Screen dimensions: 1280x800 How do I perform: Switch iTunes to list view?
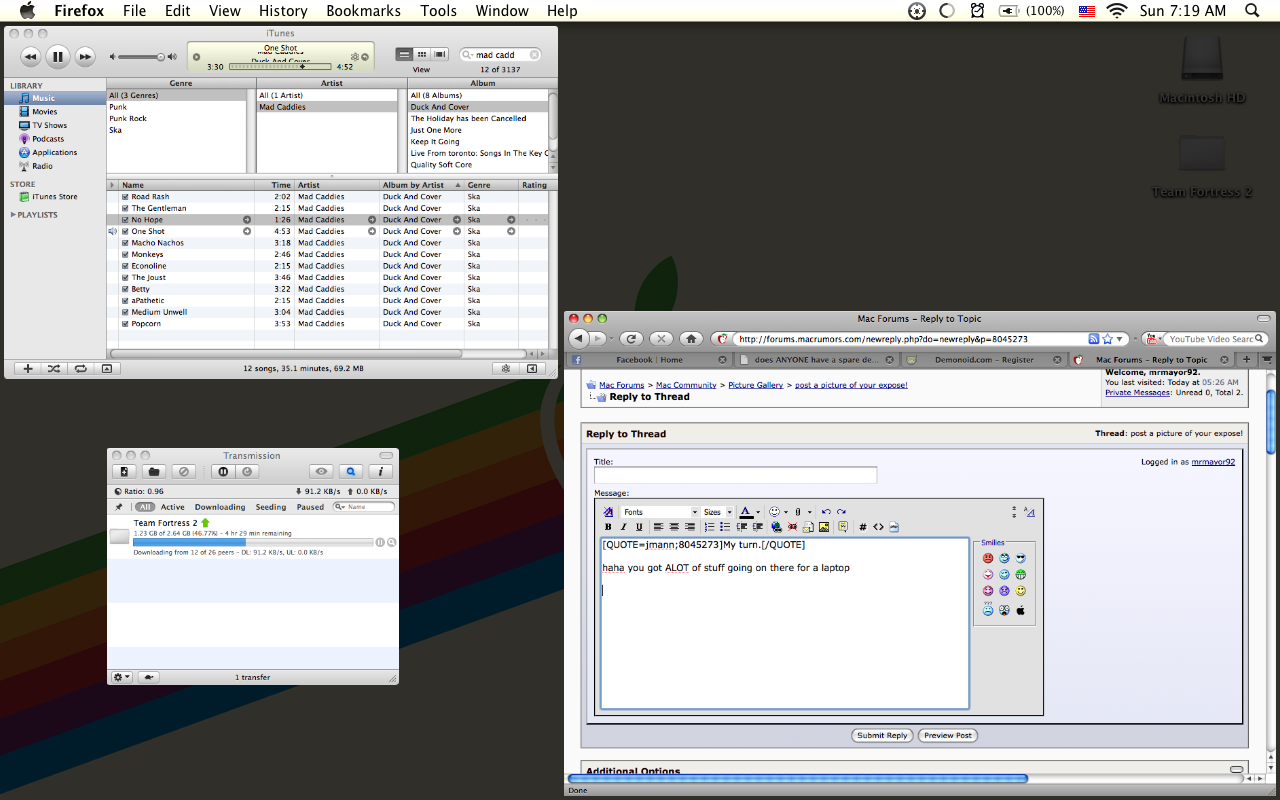click(405, 54)
